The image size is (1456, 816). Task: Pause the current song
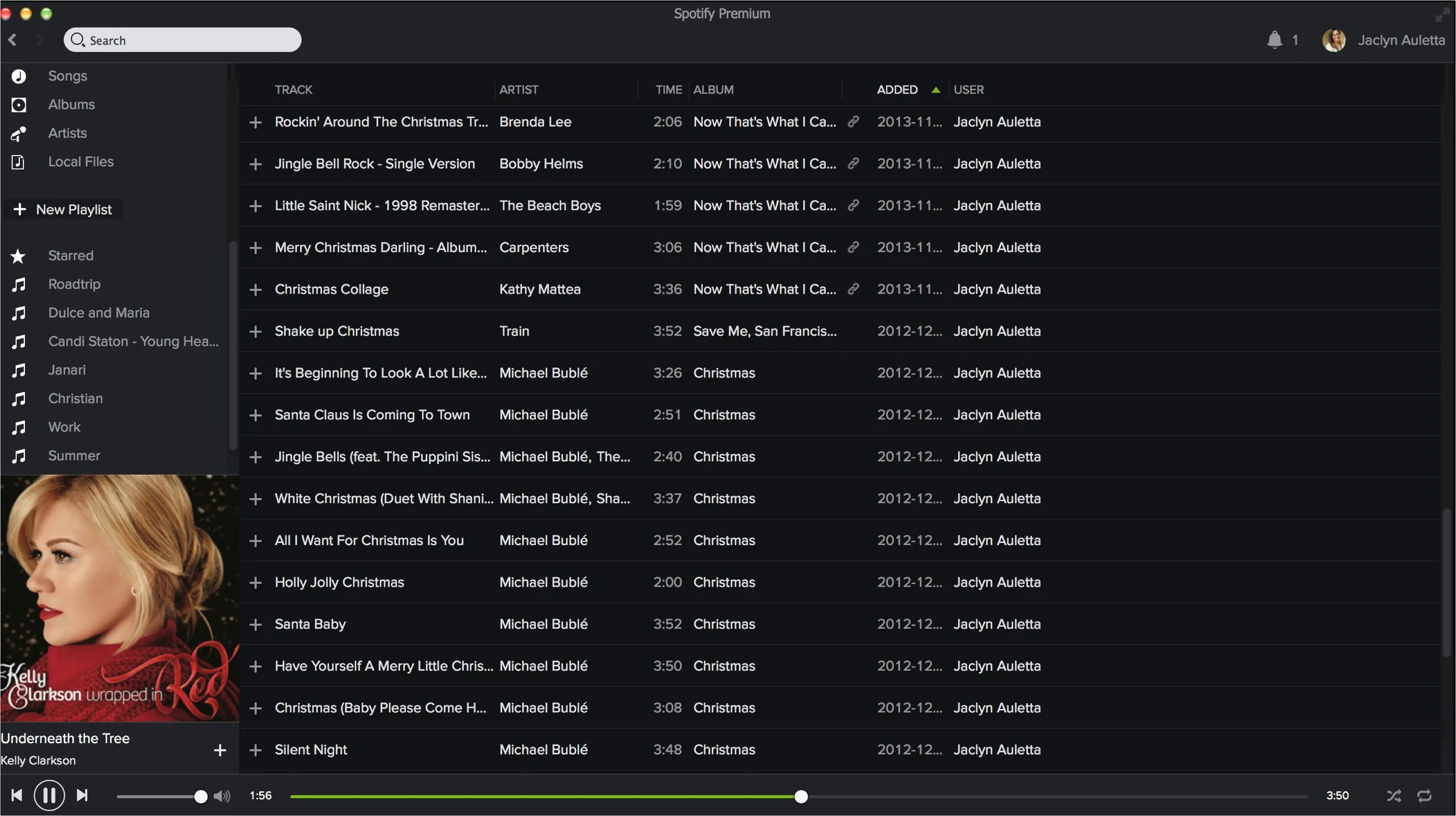[49, 796]
